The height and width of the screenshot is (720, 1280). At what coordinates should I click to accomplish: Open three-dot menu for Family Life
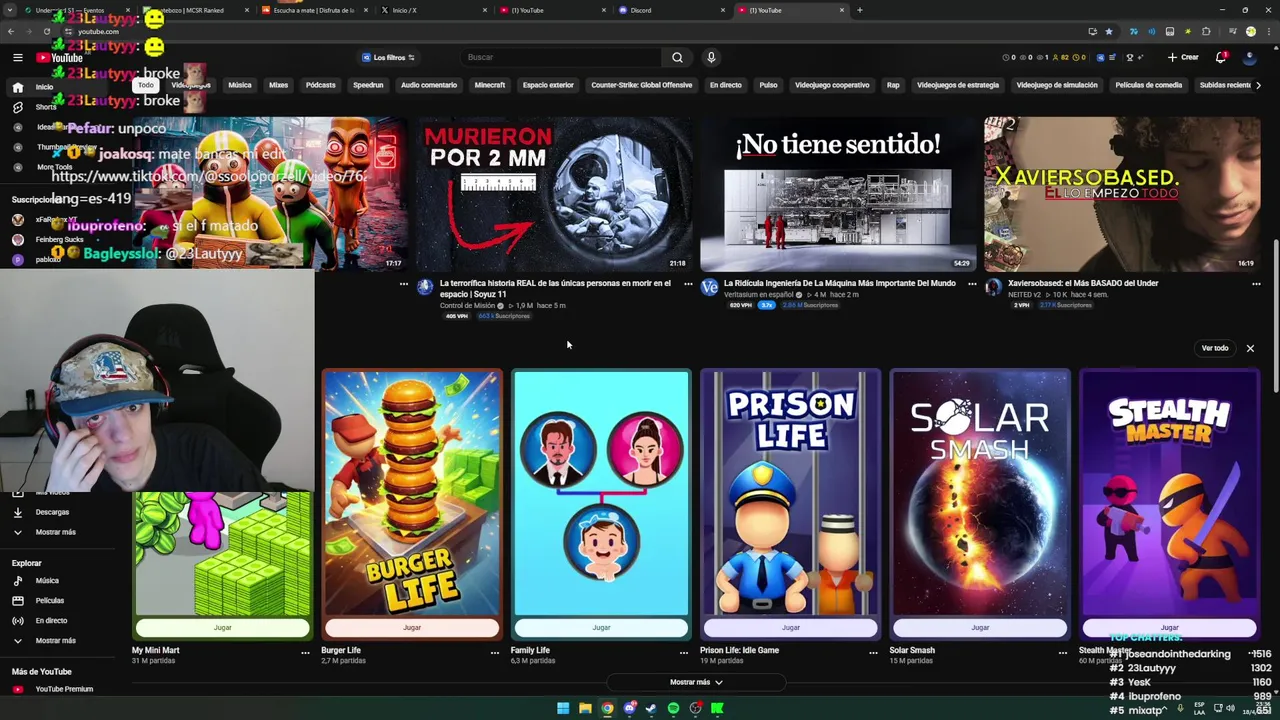[x=684, y=652]
